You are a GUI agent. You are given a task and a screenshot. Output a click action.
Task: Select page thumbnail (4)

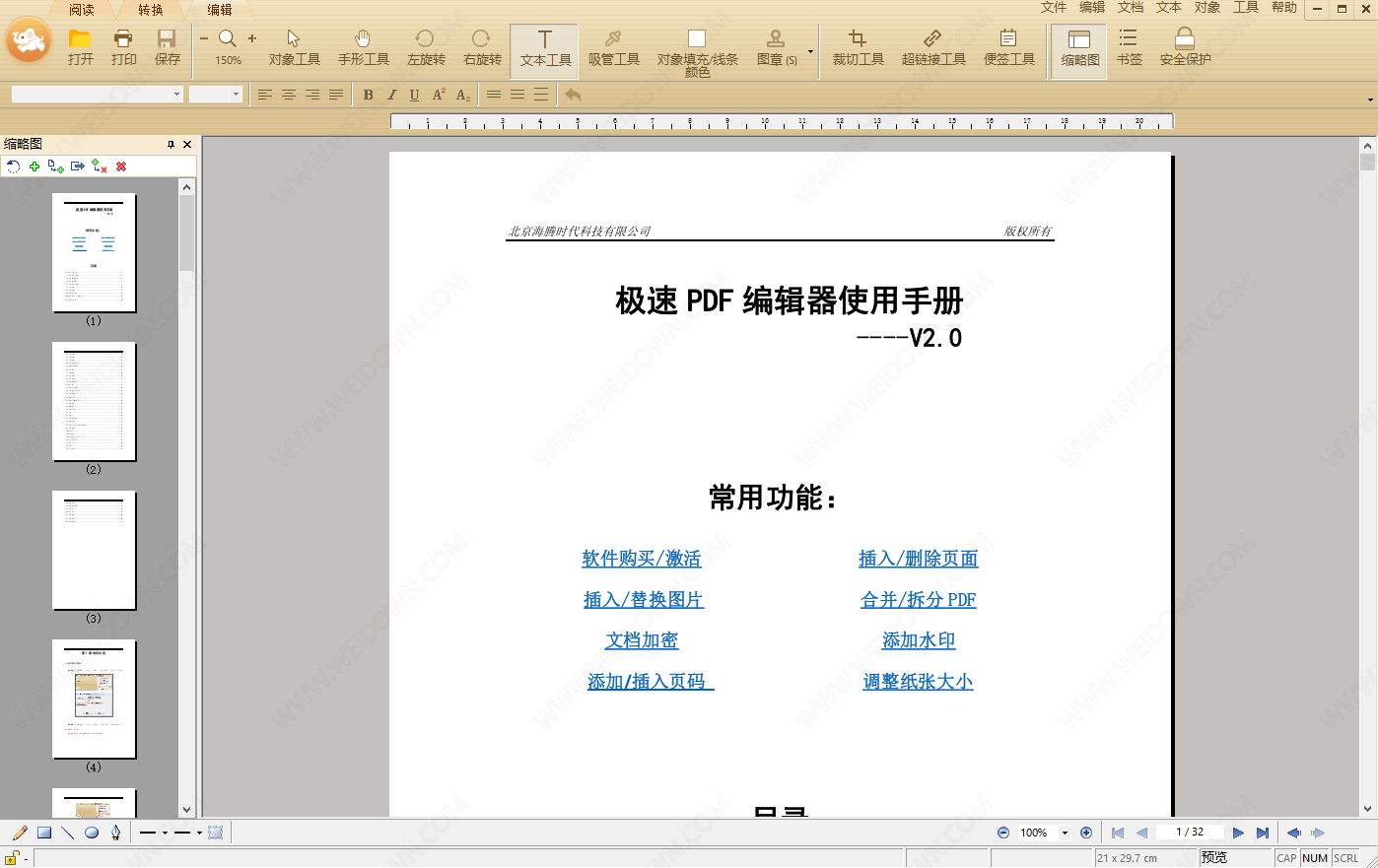tap(94, 700)
